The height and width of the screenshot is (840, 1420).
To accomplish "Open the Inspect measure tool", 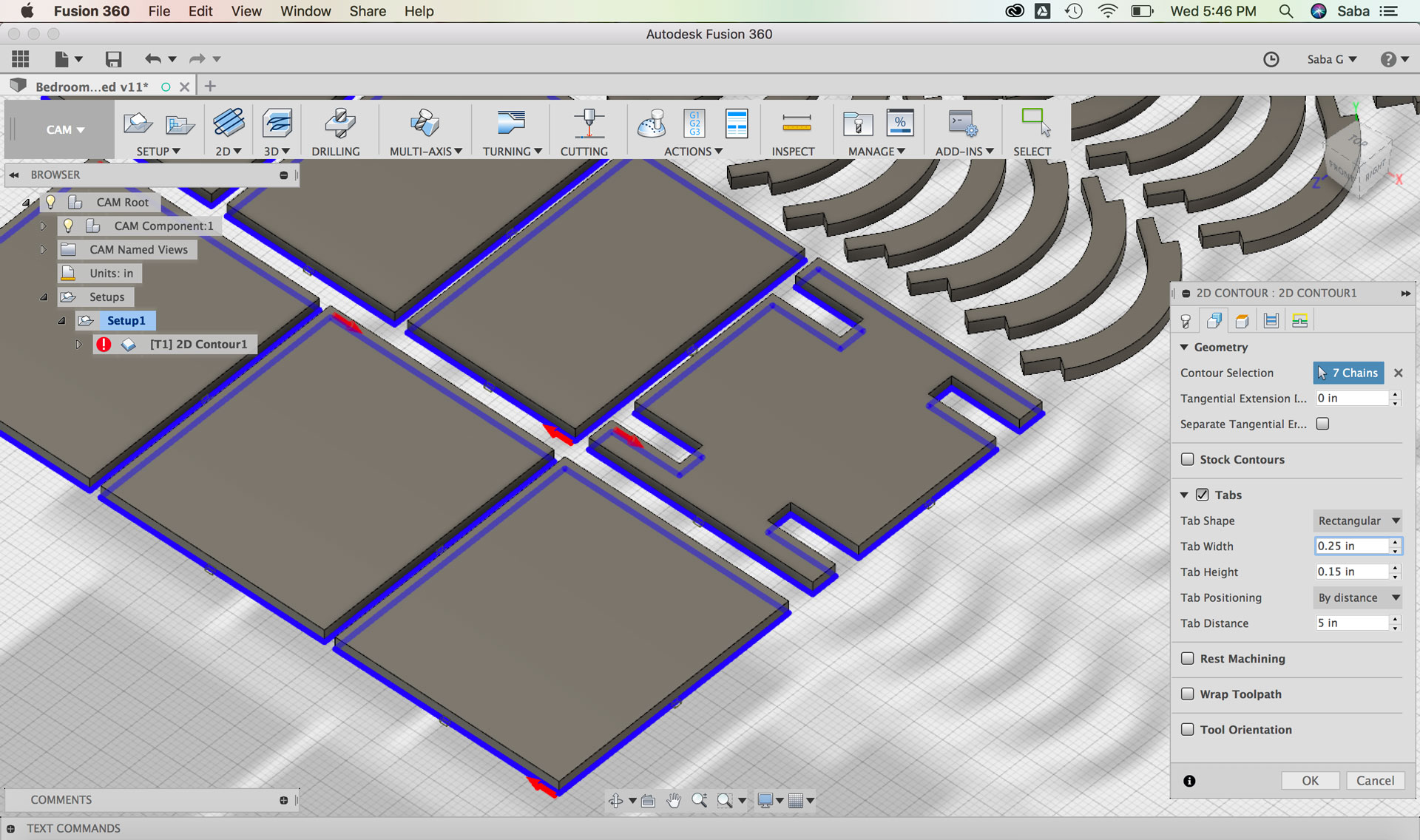I will [x=796, y=124].
